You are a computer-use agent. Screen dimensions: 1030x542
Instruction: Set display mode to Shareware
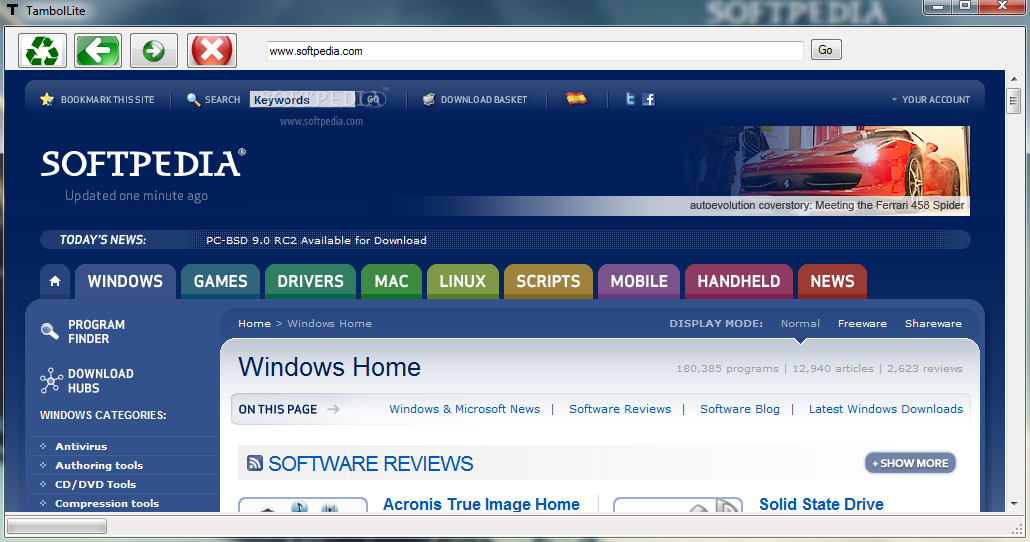tap(933, 323)
